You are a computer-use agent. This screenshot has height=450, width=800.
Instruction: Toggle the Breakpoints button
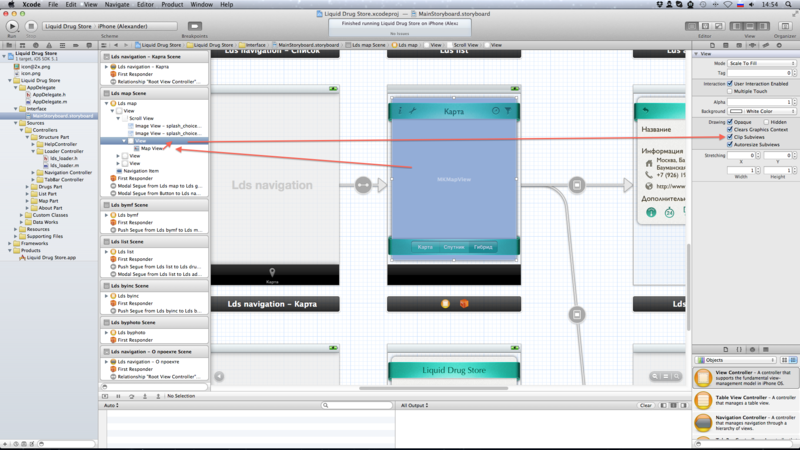(194, 26)
